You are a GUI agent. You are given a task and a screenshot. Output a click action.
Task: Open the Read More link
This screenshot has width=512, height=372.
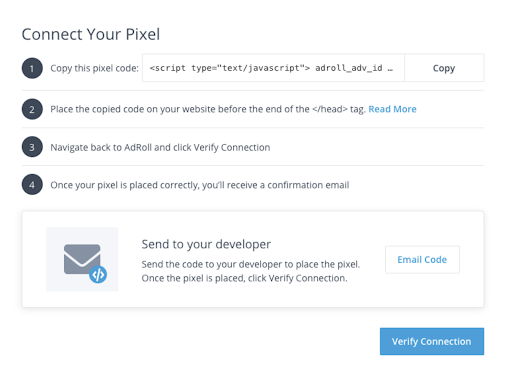click(x=392, y=109)
